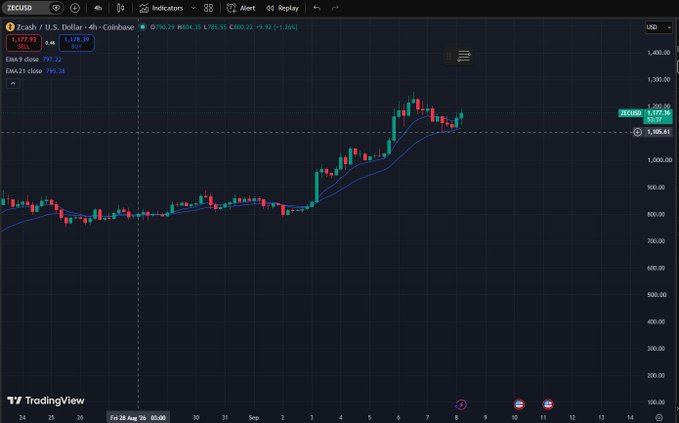Viewport: 679px width, 423px height.
Task: Click the 0.46 spread value between Sell and Buy
Action: [50, 43]
